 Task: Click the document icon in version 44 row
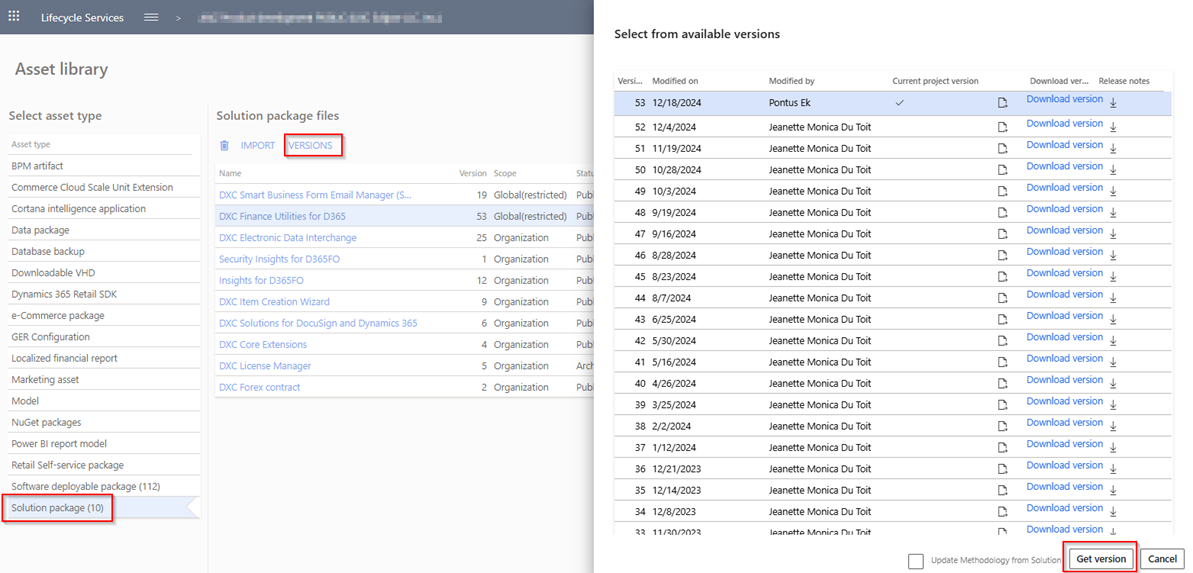point(1003,298)
